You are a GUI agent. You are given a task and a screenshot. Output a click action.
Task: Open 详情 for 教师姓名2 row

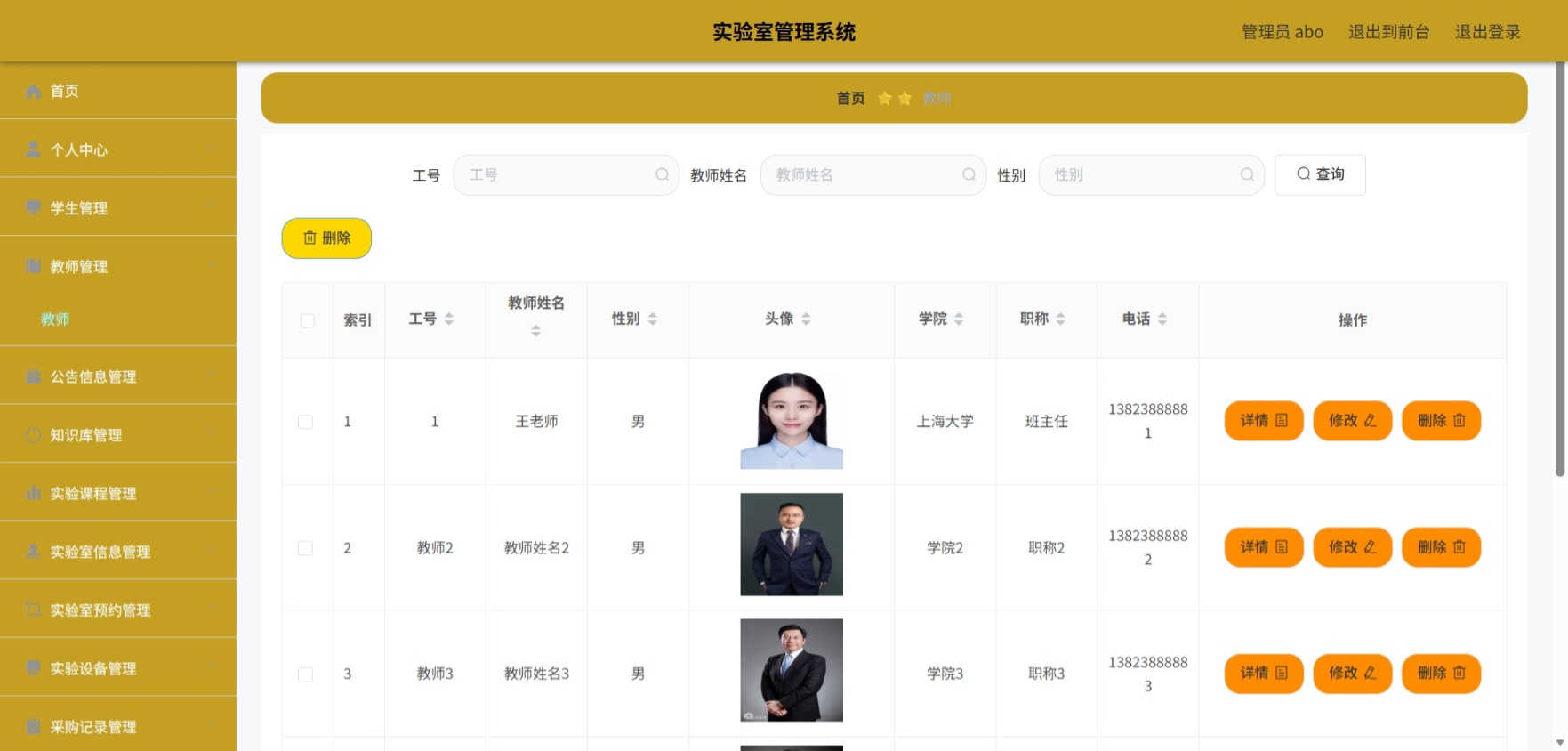click(x=1264, y=547)
